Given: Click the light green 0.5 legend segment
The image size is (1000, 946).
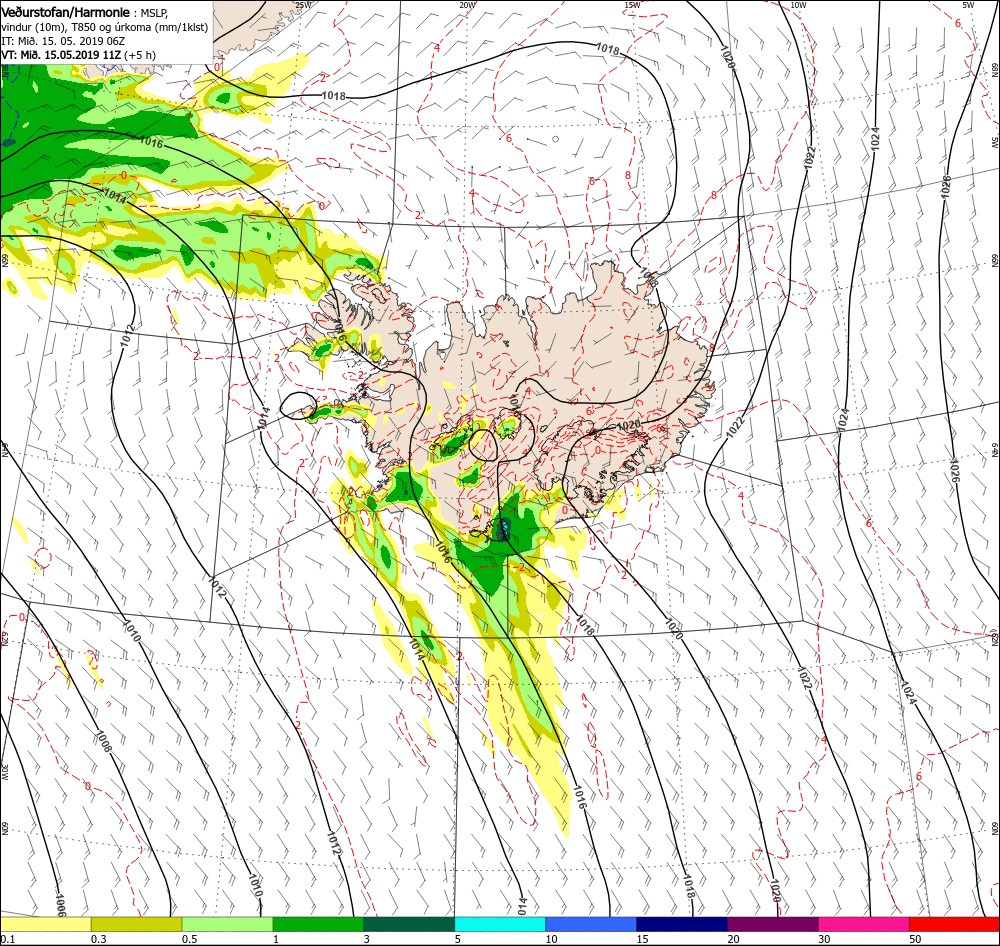Looking at the screenshot, I should pos(228,924).
